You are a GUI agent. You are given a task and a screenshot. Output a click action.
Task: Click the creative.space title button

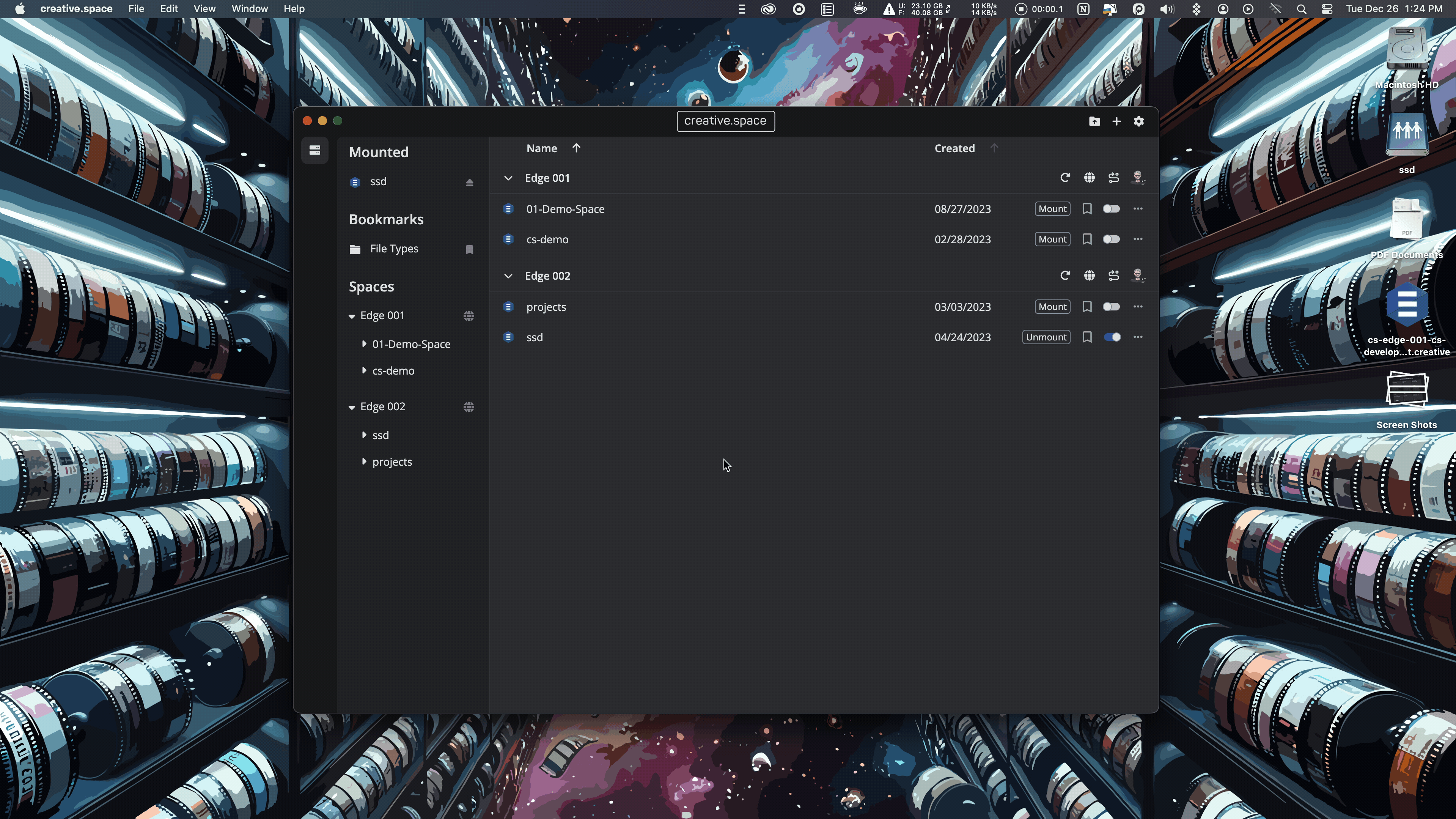726,121
